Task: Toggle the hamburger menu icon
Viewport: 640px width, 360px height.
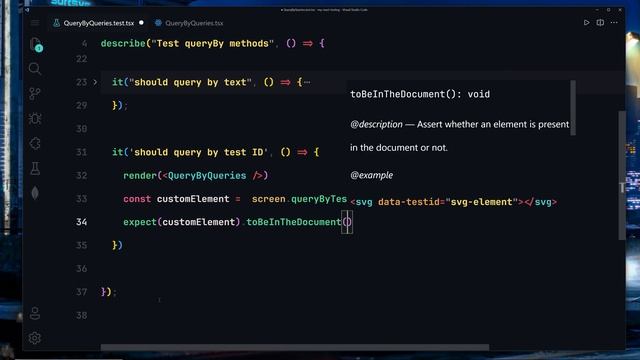Action: point(35,23)
